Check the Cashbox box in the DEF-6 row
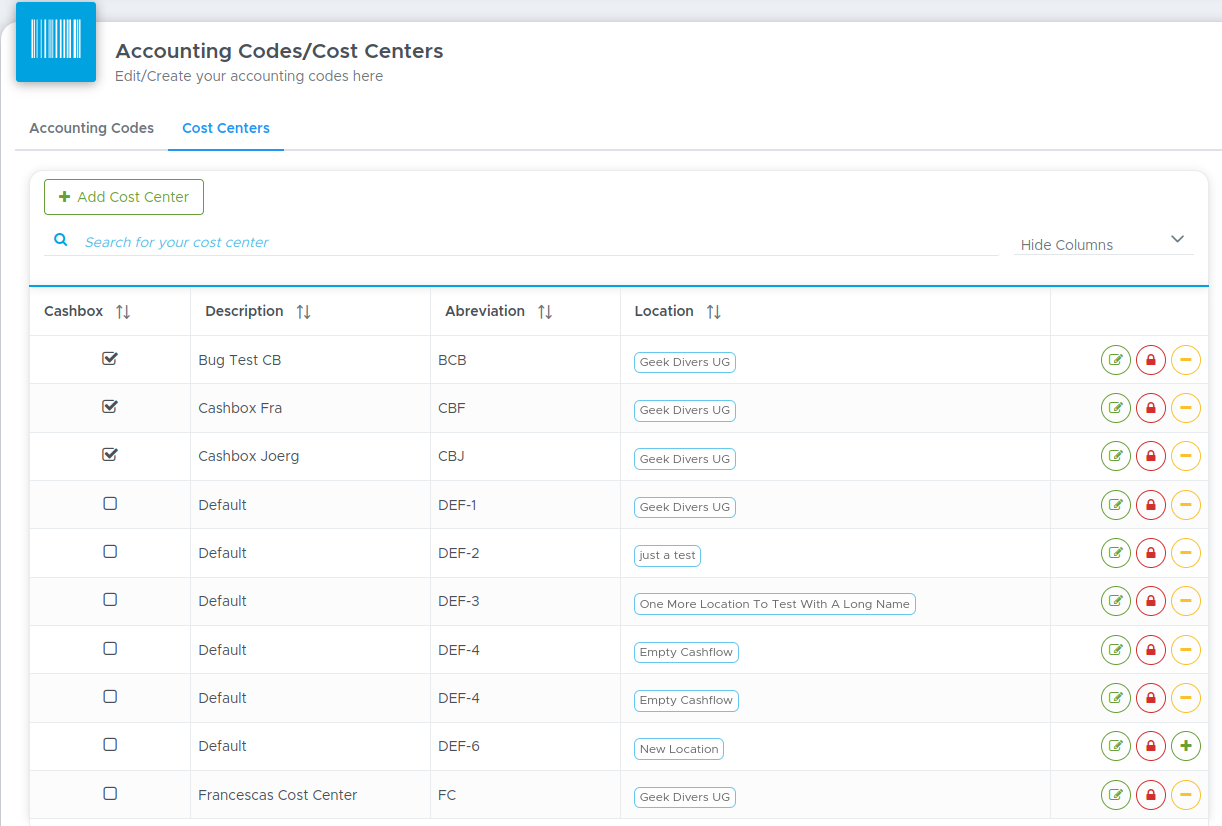 pos(110,745)
